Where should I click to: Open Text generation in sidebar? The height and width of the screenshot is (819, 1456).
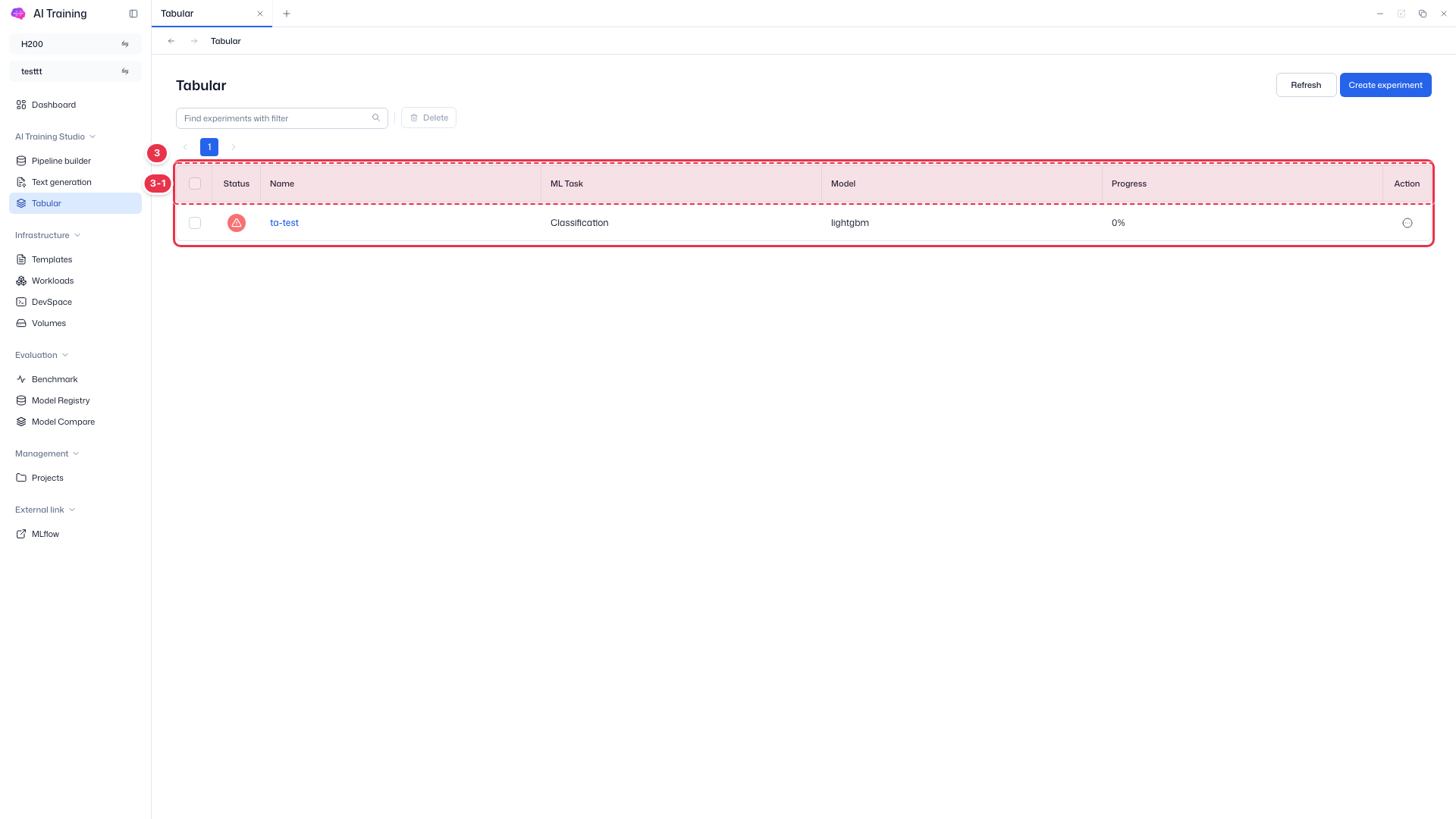75,182
